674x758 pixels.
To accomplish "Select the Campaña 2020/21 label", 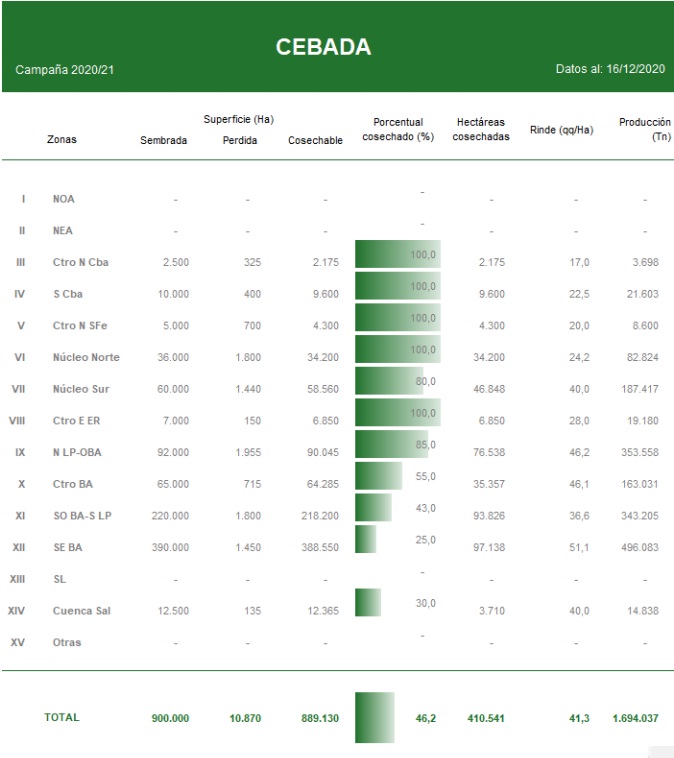I will point(63,71).
